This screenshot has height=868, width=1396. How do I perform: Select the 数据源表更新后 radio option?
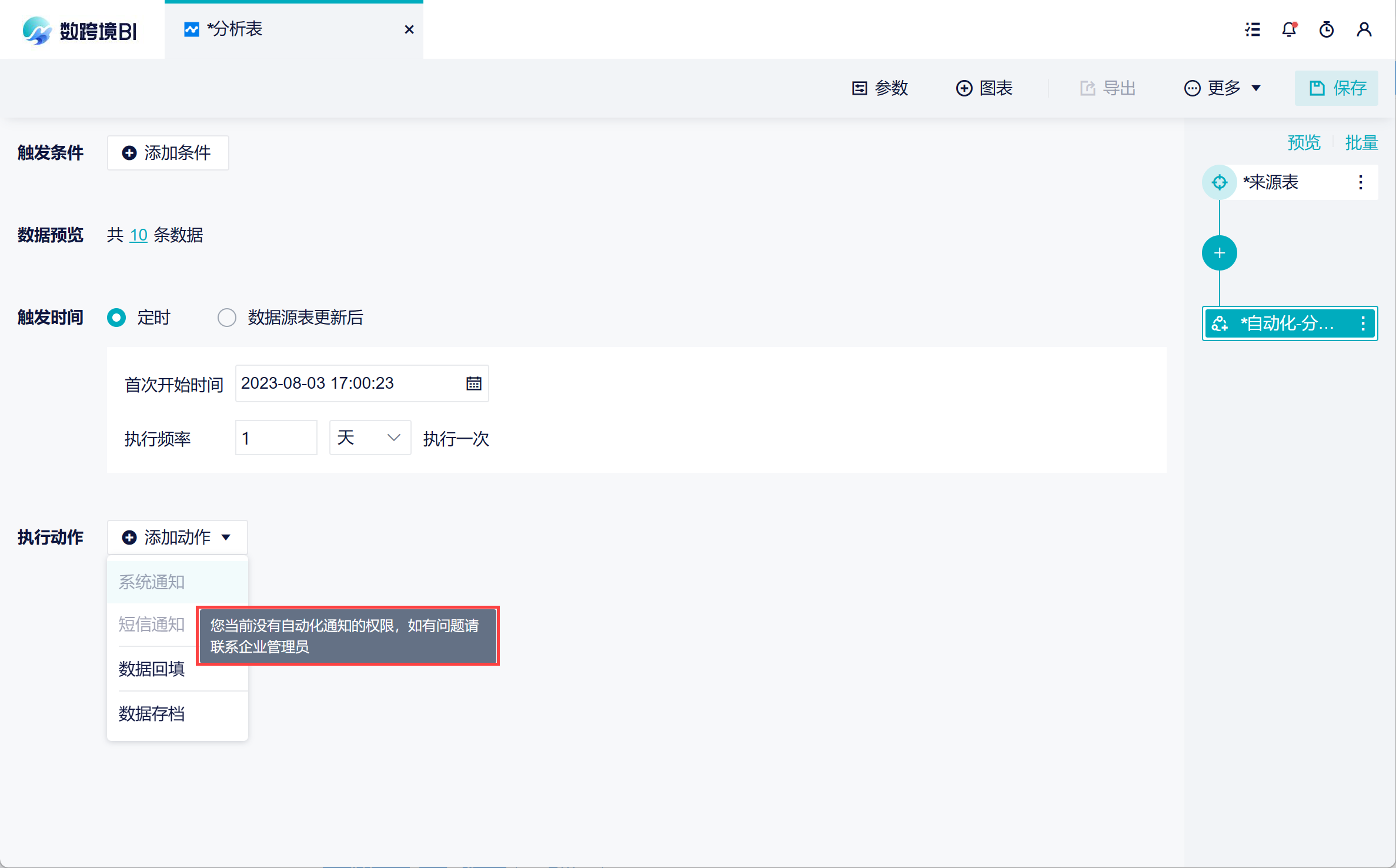click(227, 318)
